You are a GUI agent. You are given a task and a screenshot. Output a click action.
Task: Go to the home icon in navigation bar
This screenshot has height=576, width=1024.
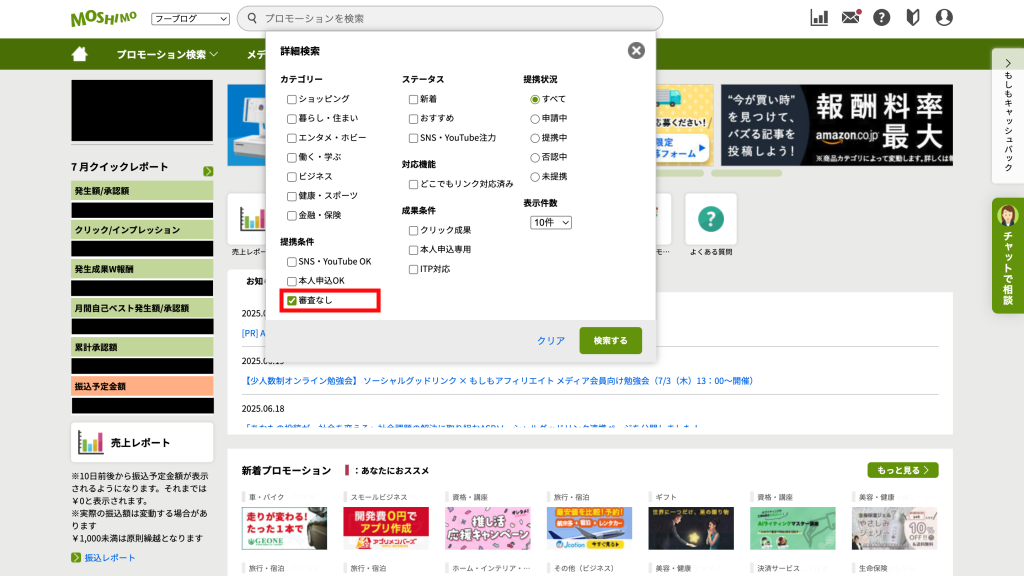(81, 54)
